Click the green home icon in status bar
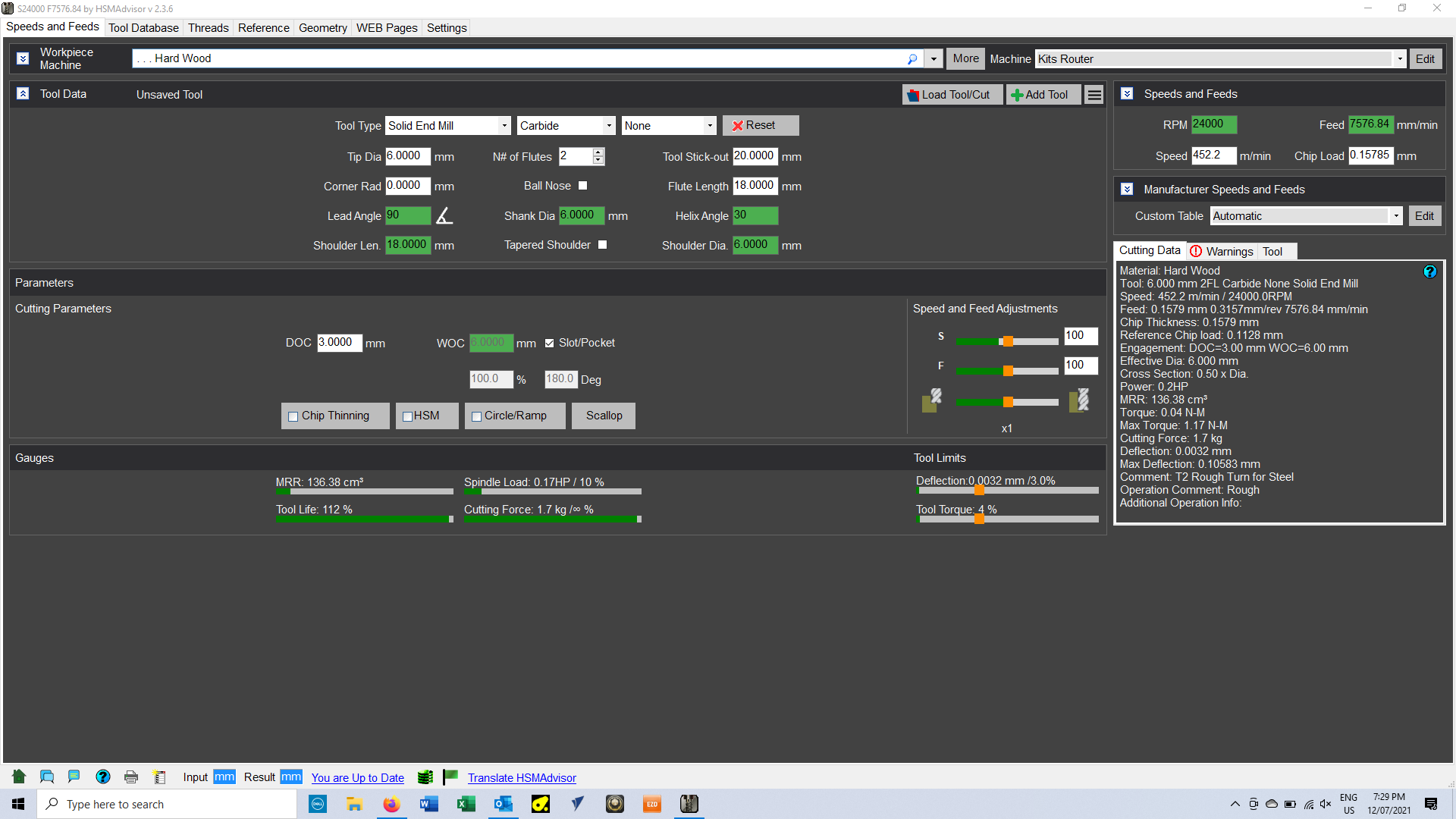1456x819 pixels. pyautogui.click(x=19, y=777)
